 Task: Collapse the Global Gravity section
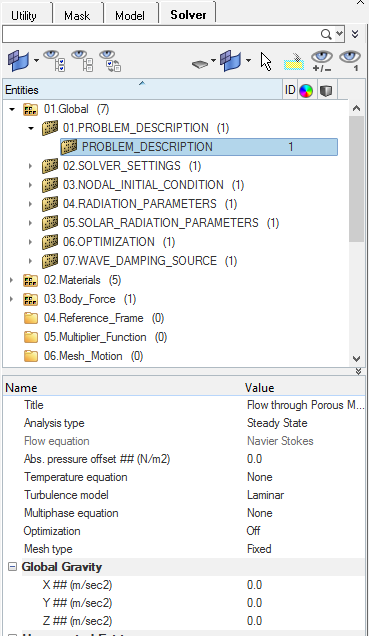(13, 567)
